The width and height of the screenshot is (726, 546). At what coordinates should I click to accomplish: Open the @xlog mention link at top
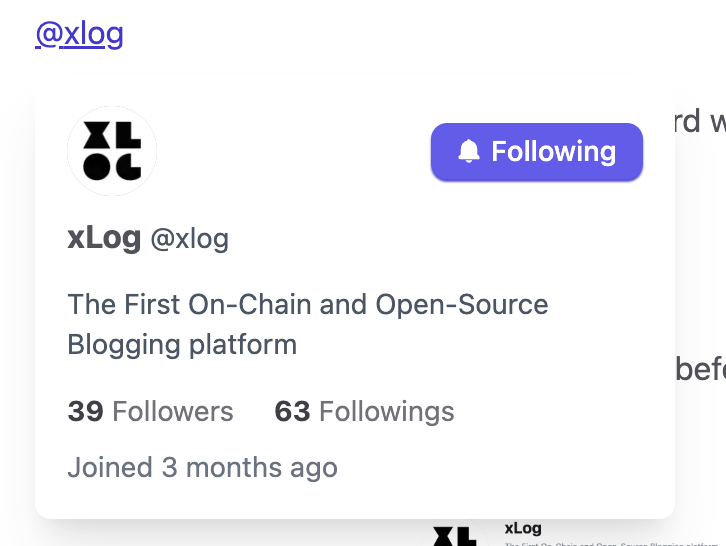click(x=80, y=33)
